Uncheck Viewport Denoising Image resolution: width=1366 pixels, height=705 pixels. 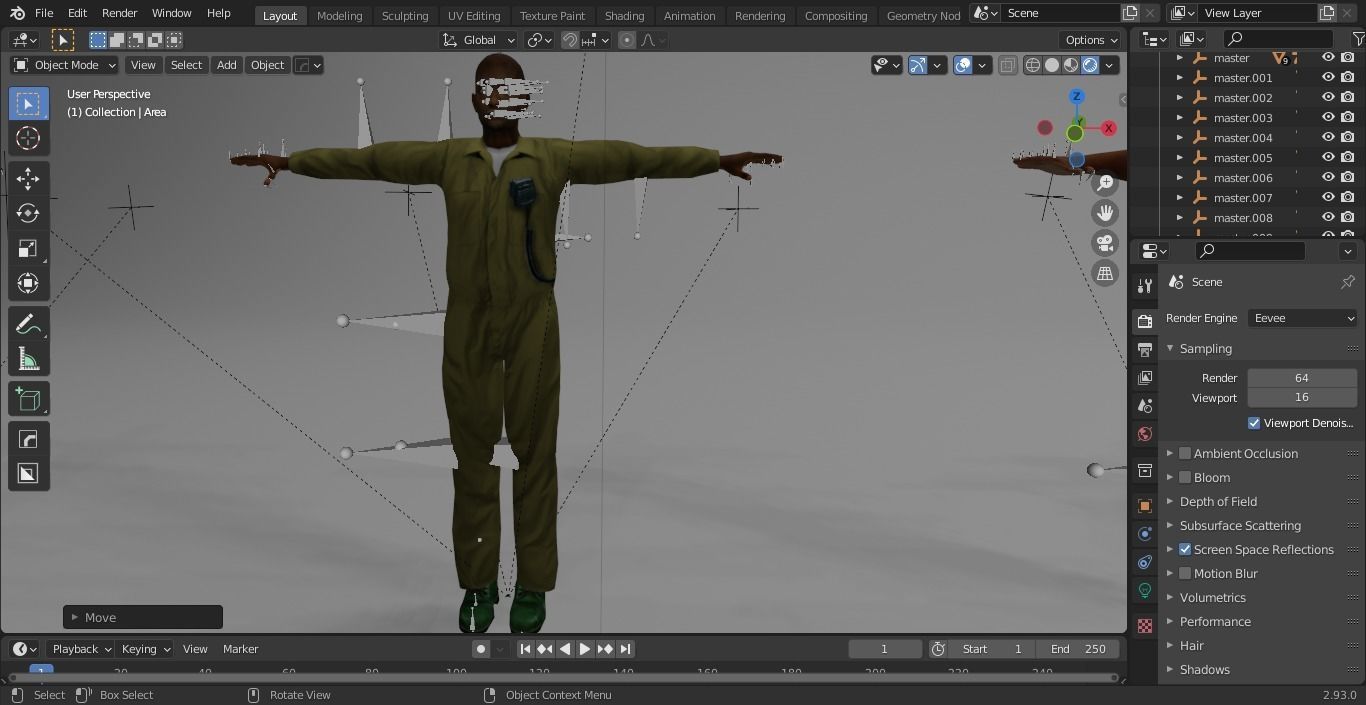coord(1254,423)
